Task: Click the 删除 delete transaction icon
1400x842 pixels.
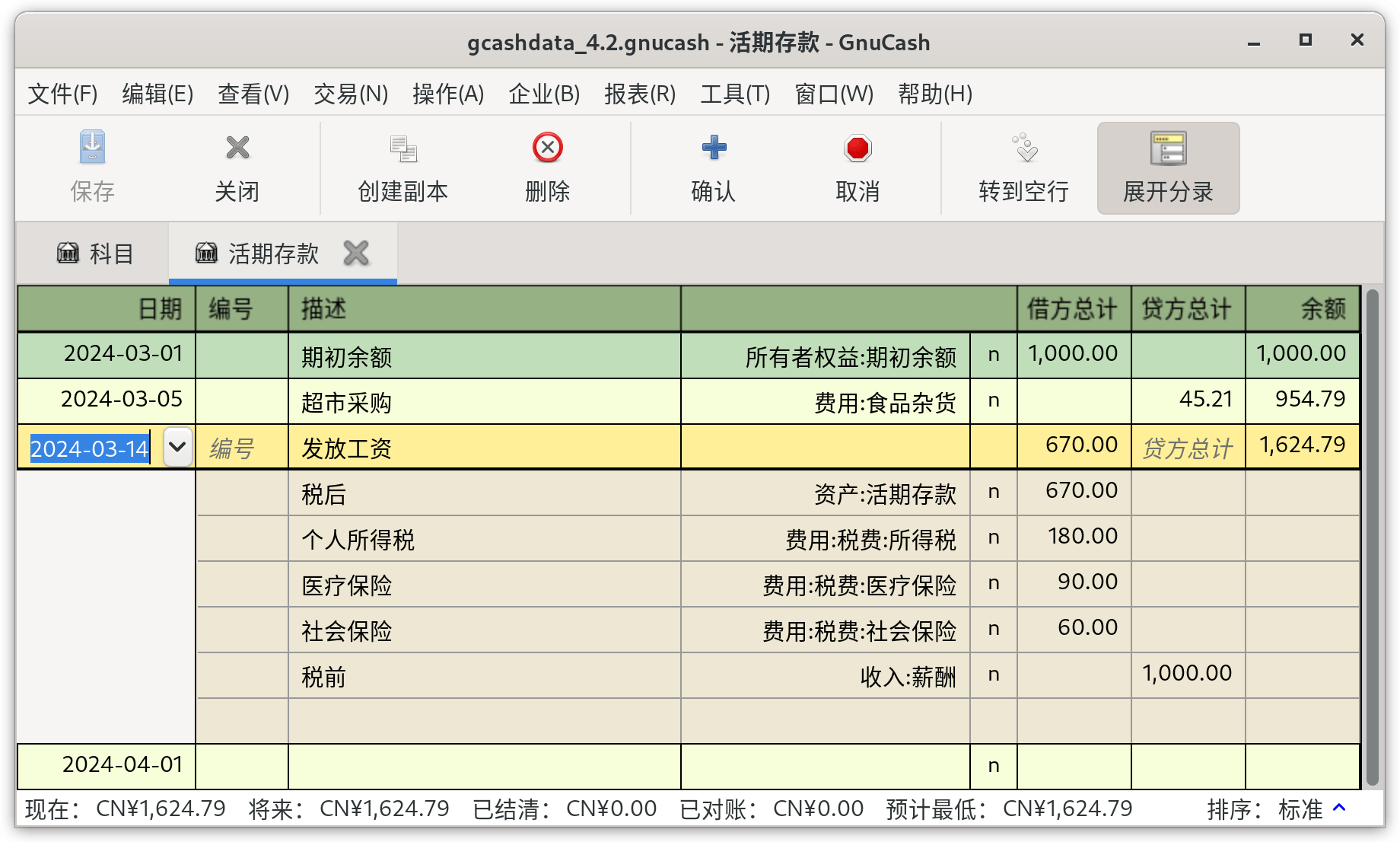Action: (548, 148)
